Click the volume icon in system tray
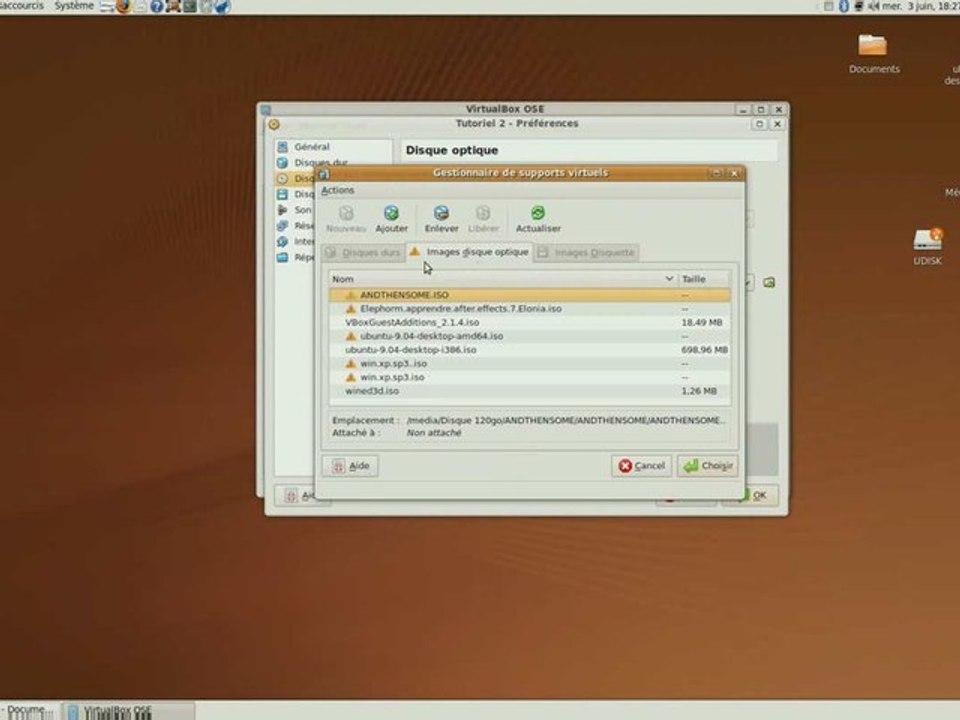 pyautogui.click(x=874, y=6)
